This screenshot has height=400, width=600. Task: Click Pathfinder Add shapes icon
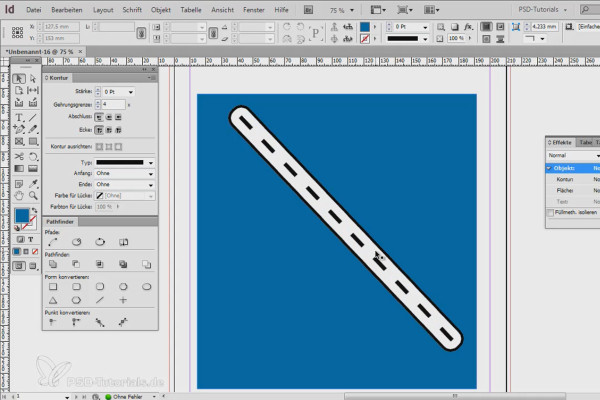click(x=53, y=264)
